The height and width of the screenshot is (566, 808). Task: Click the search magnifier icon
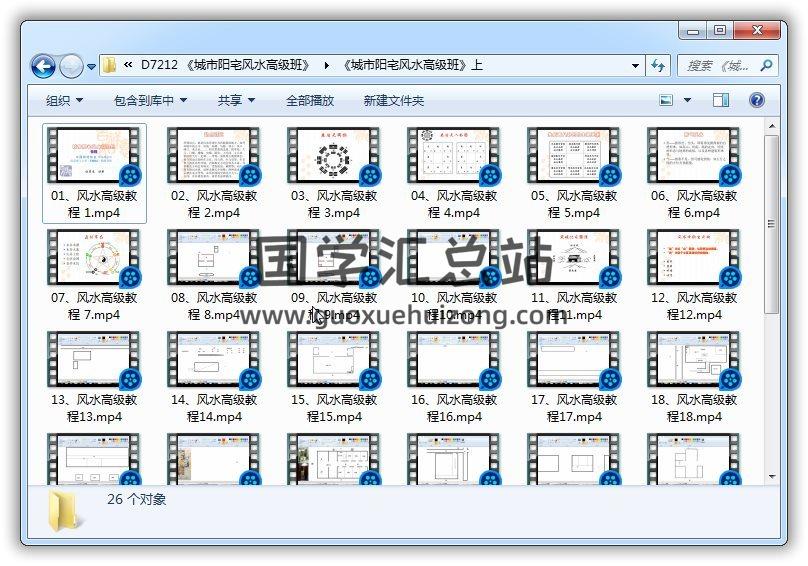coord(766,66)
